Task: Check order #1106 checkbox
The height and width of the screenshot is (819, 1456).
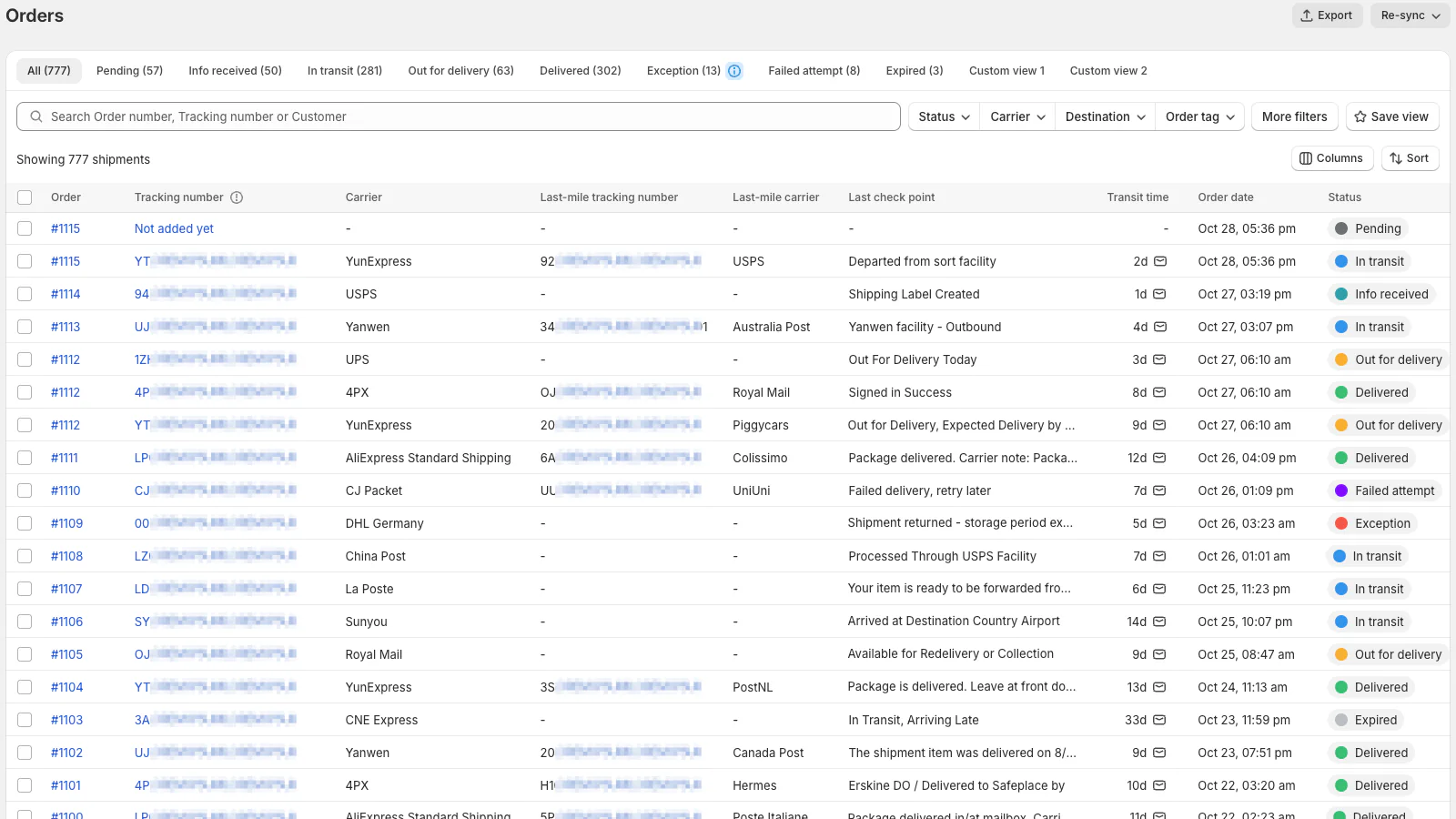Action: [x=25, y=622]
